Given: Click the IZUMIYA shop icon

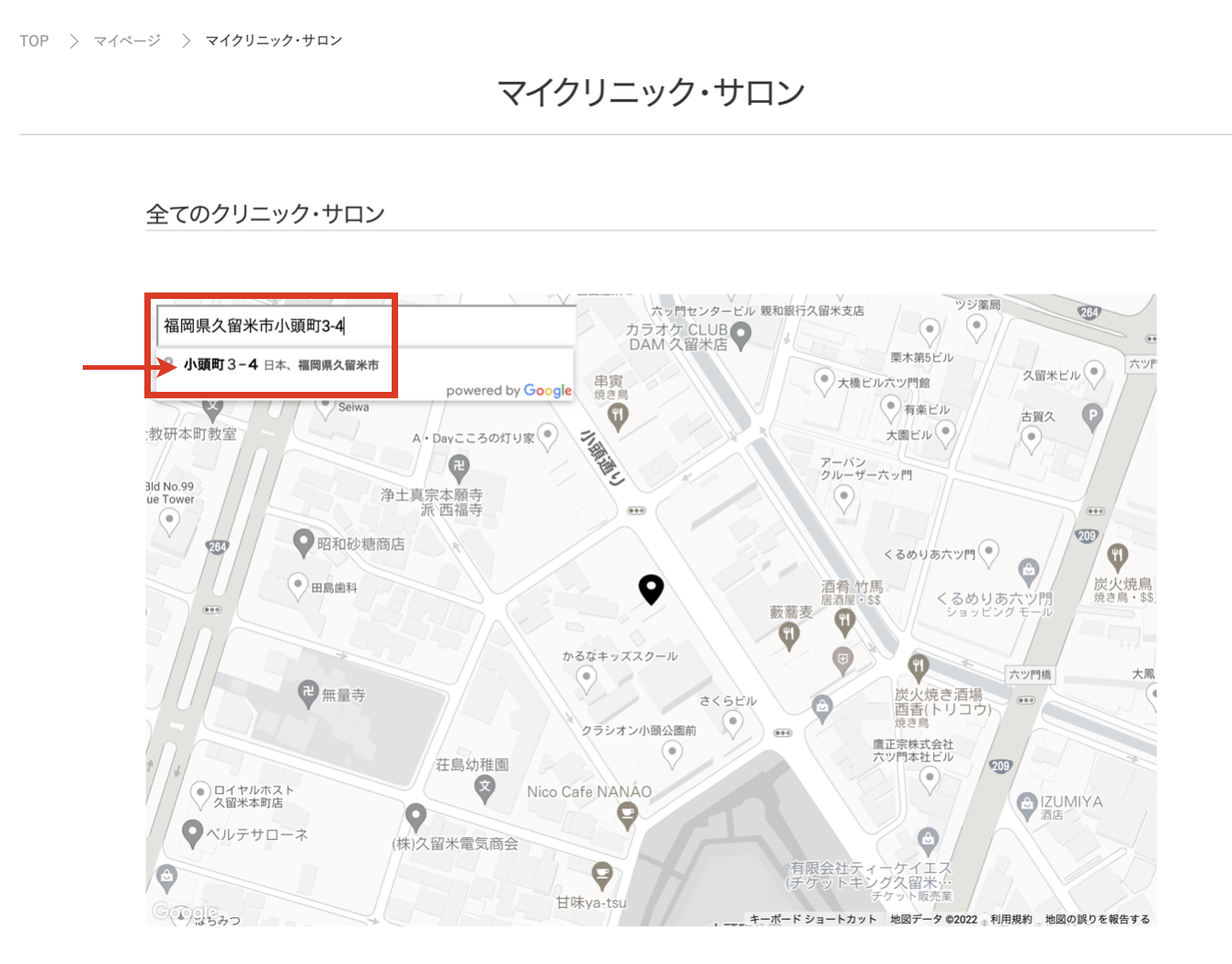Looking at the screenshot, I should click(1027, 805).
